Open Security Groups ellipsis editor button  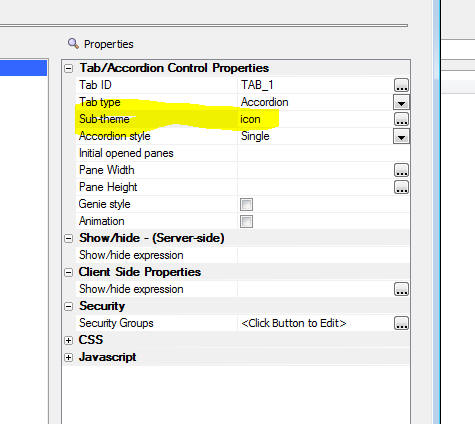[x=401, y=323]
